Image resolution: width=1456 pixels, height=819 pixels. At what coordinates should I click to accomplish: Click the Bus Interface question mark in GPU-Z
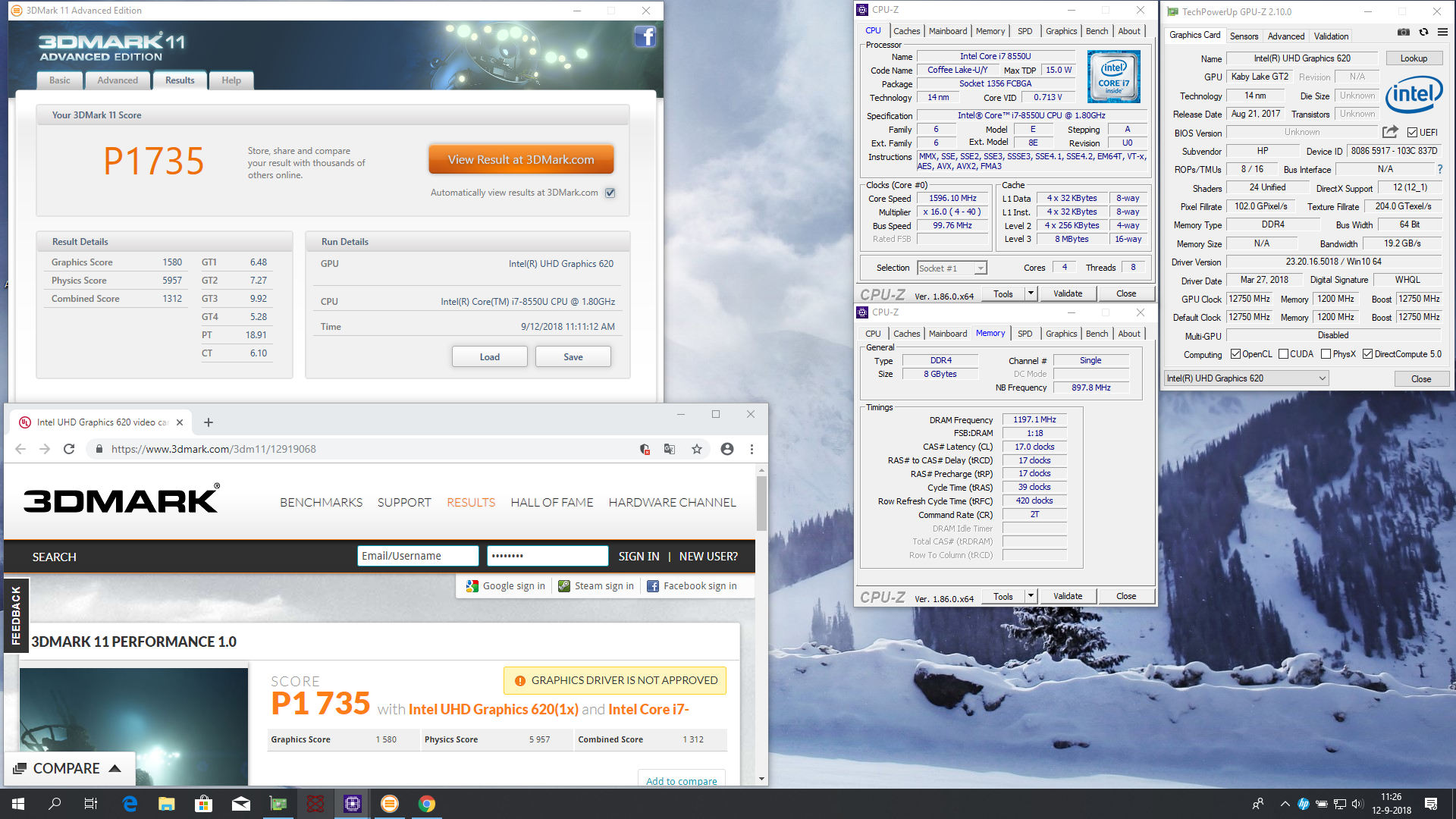coord(1439,169)
